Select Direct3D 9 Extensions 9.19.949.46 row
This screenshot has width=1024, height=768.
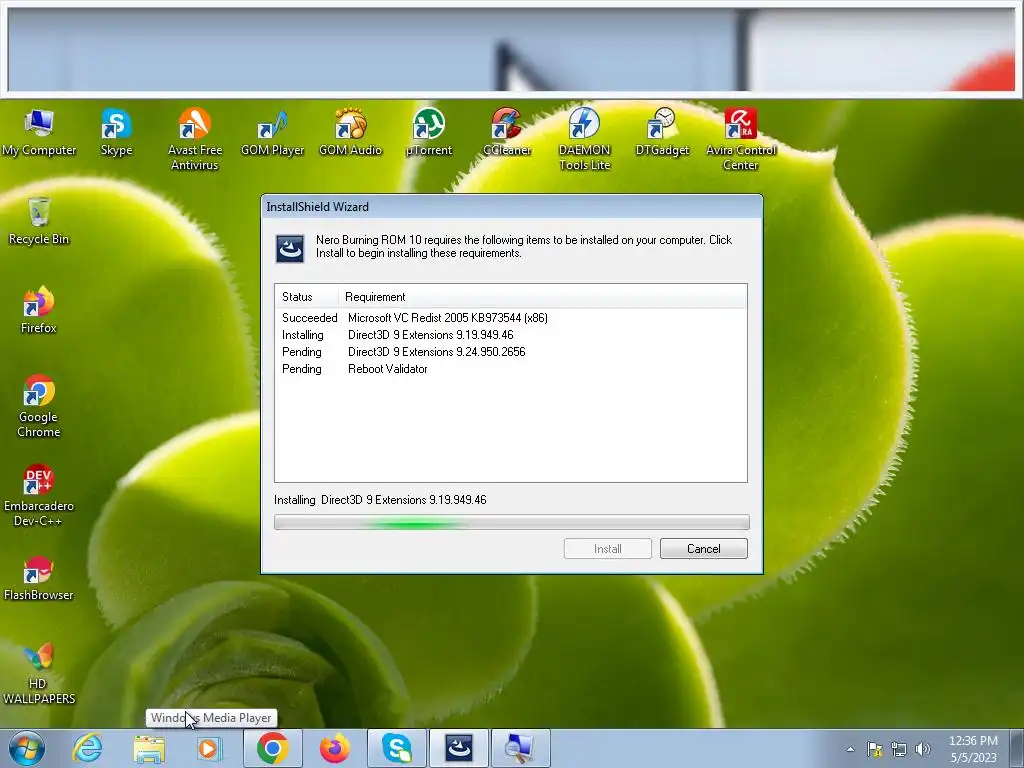(511, 335)
